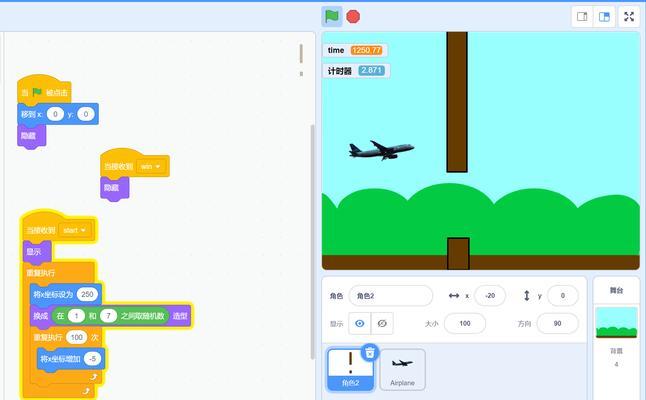Click the 隐藏 block under win message
The height and width of the screenshot is (400, 646).
pyautogui.click(x=115, y=188)
